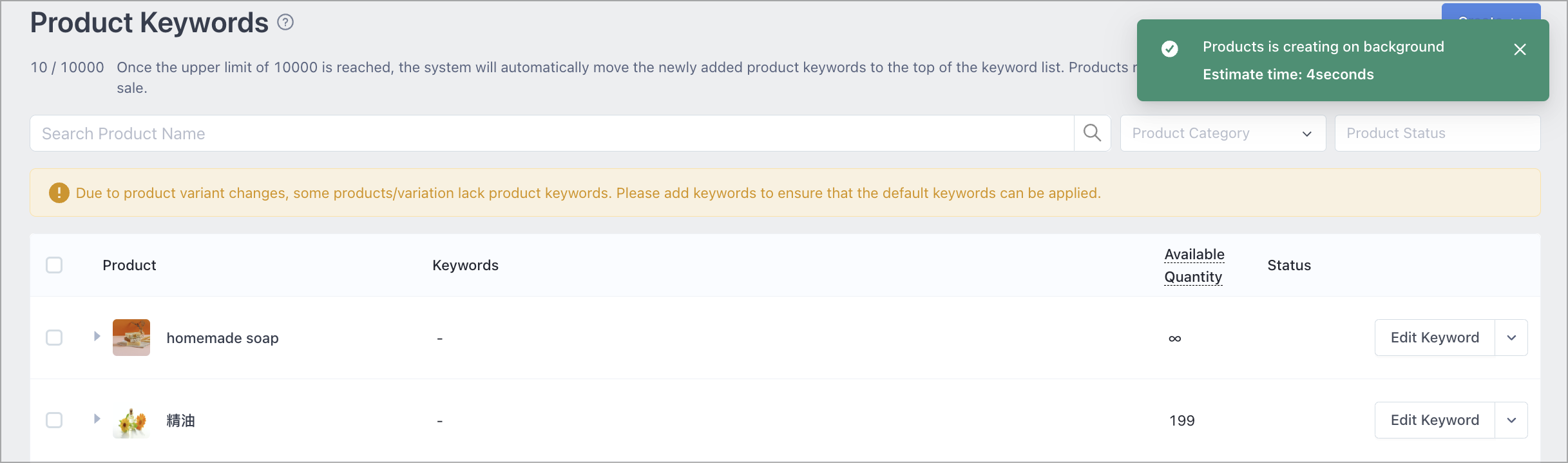The height and width of the screenshot is (463, 1568).
Task: Click the green success checkmark icon
Action: coord(1169,49)
